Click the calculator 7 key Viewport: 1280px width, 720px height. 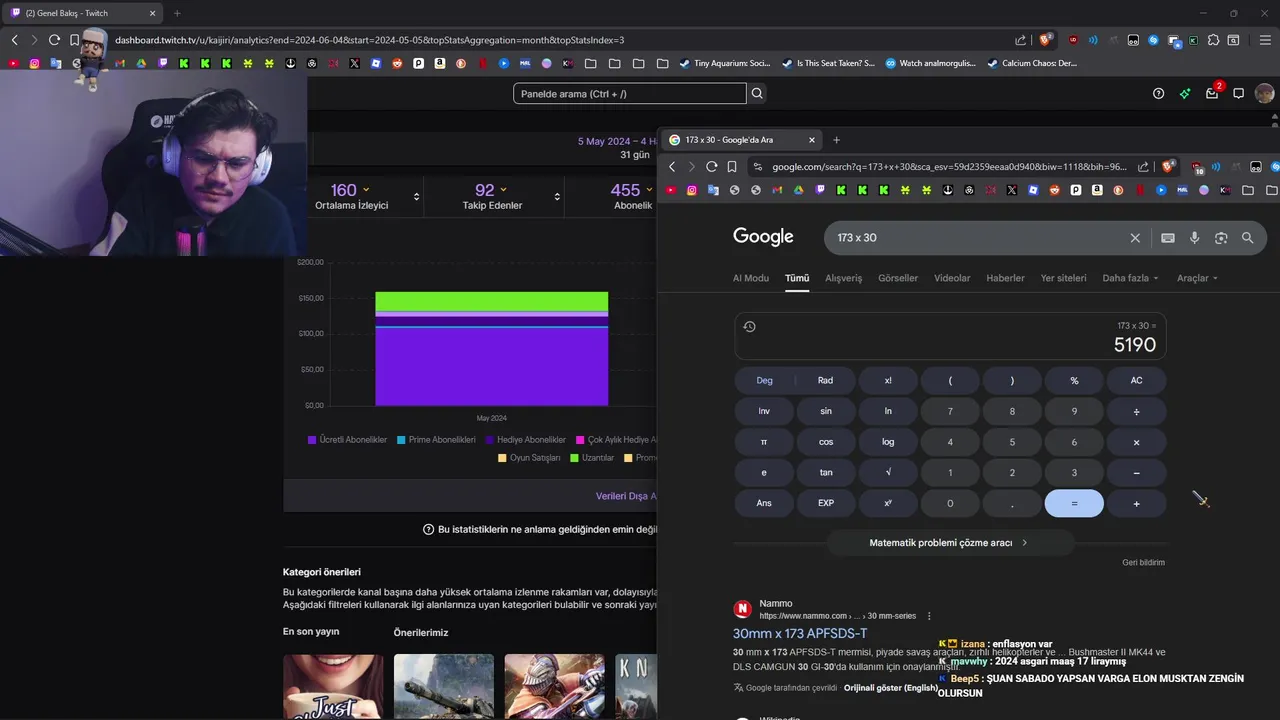tap(950, 411)
